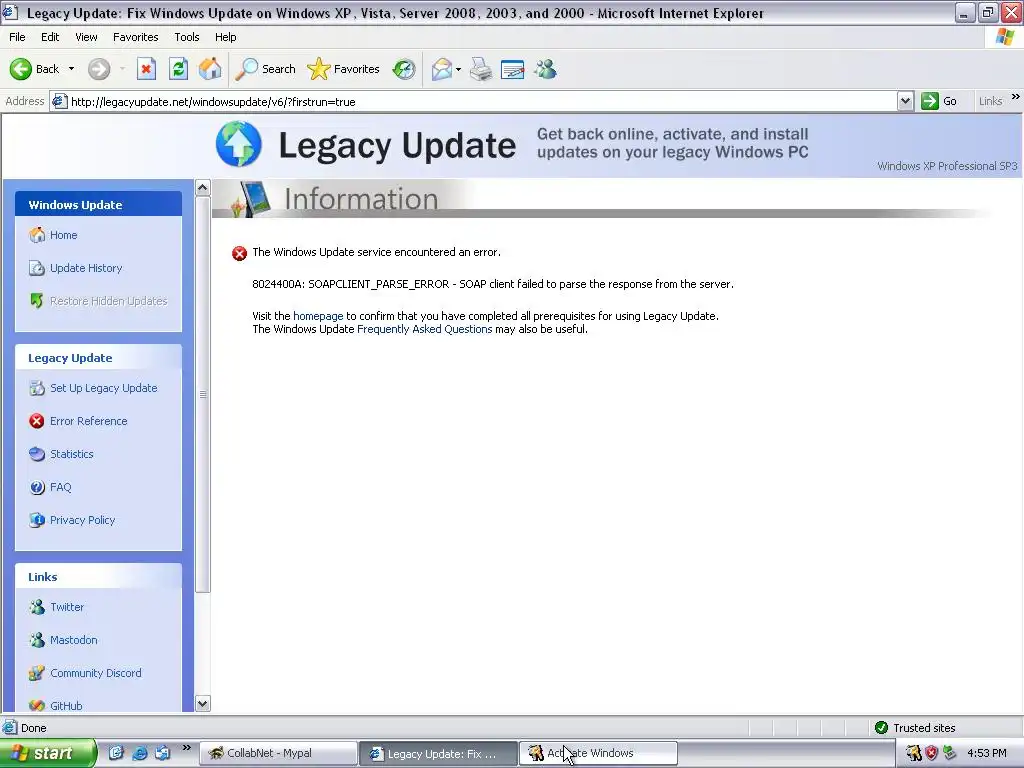Image resolution: width=1024 pixels, height=768 pixels.
Task: Click the red Error Reference icon
Action: pyautogui.click(x=37, y=421)
